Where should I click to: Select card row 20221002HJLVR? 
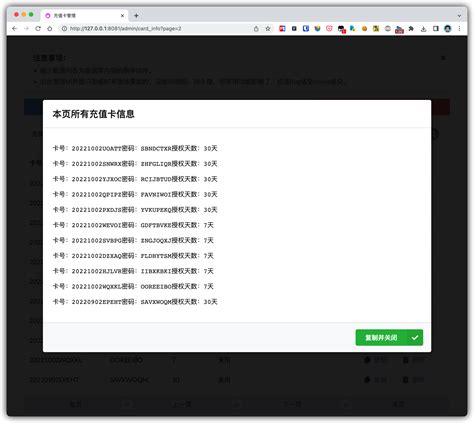133,271
